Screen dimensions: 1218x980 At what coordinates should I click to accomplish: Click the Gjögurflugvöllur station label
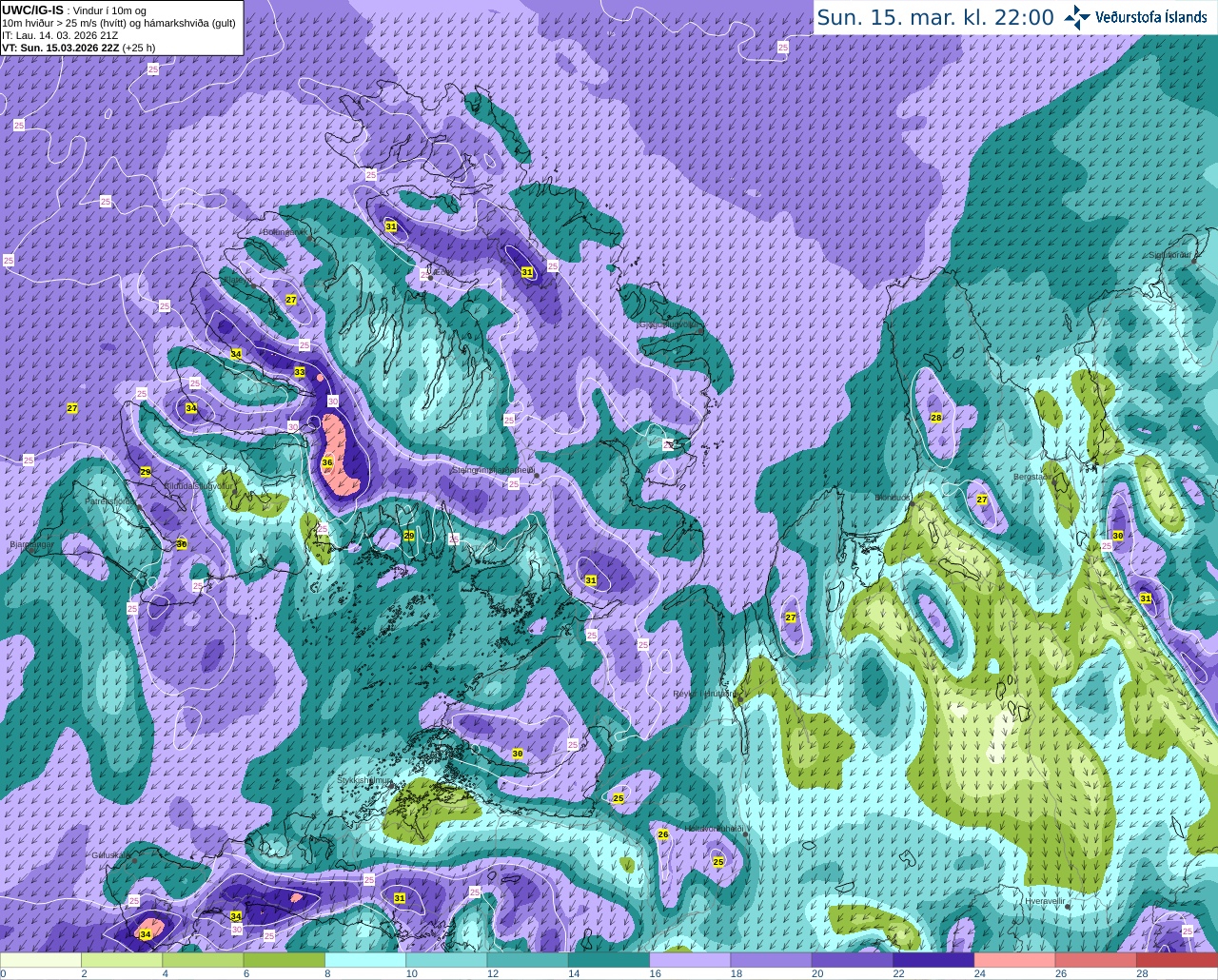(x=668, y=323)
